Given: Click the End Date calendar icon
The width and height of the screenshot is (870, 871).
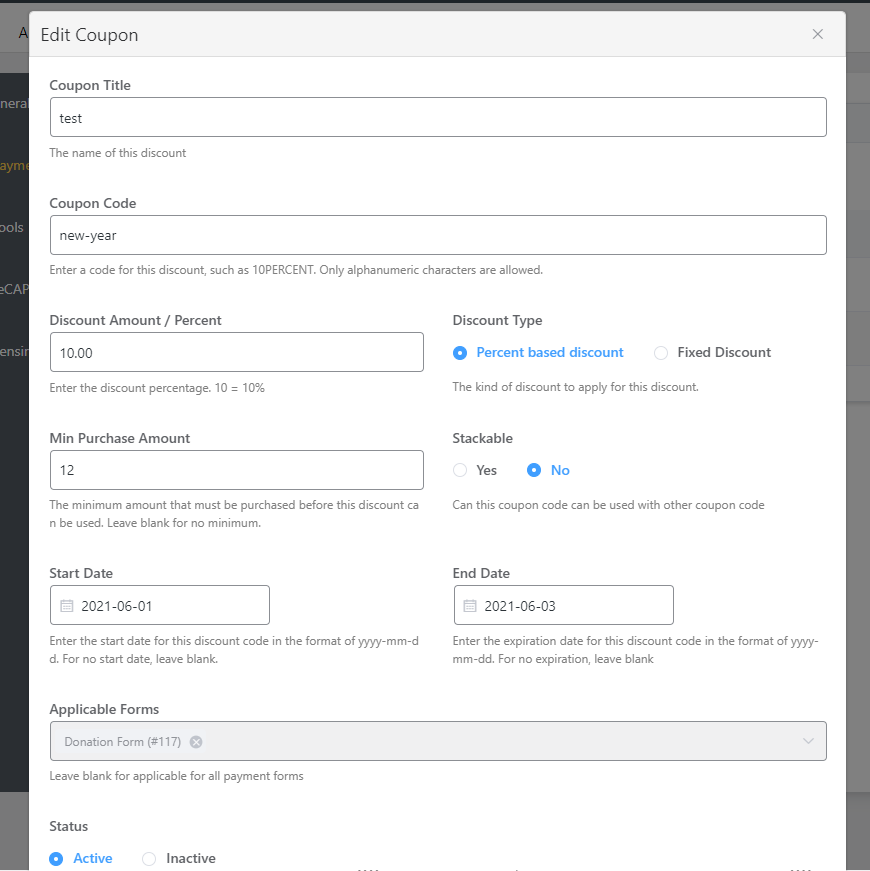Looking at the screenshot, I should click(x=470, y=606).
